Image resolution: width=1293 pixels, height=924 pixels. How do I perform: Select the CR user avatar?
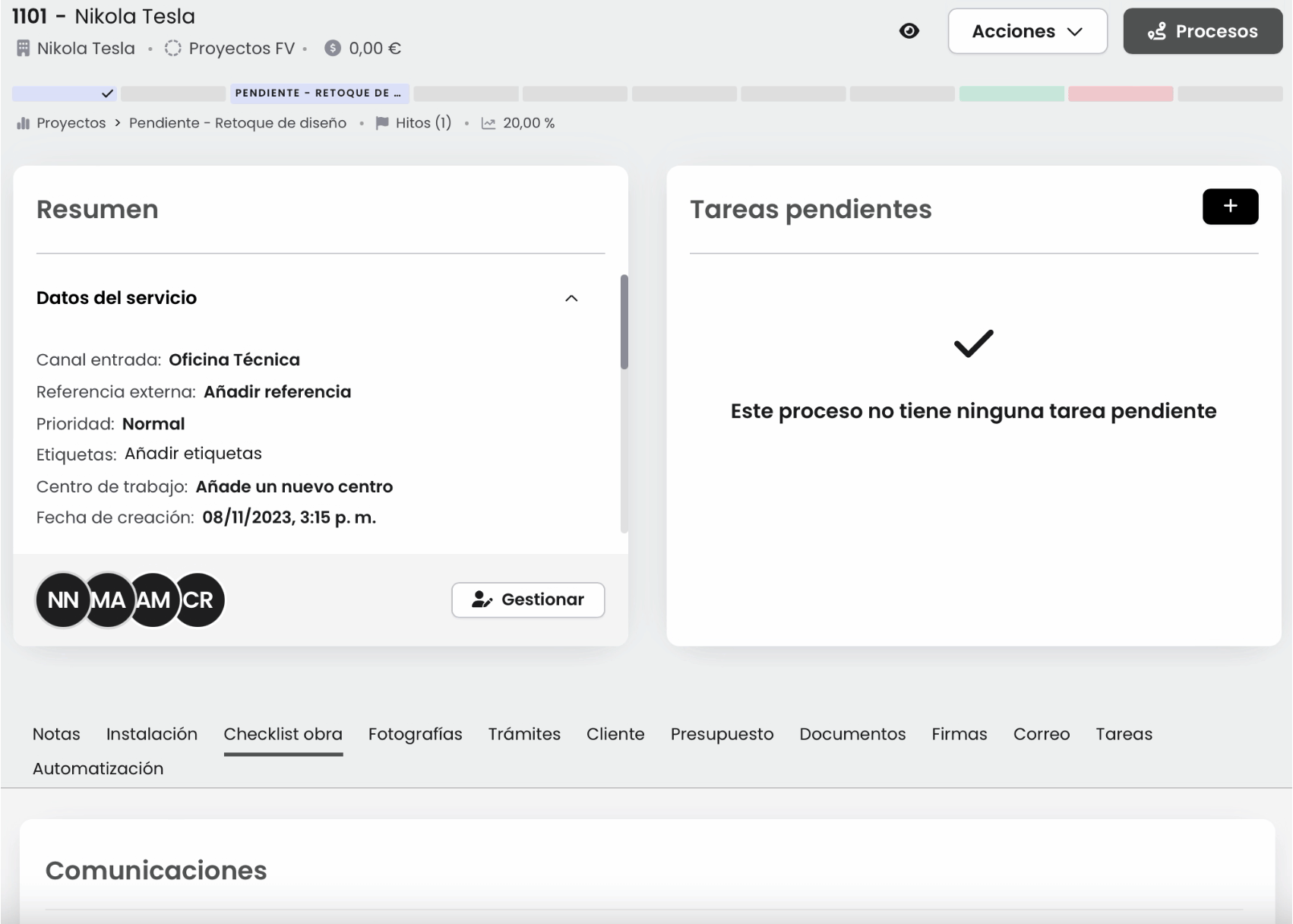[x=198, y=600]
